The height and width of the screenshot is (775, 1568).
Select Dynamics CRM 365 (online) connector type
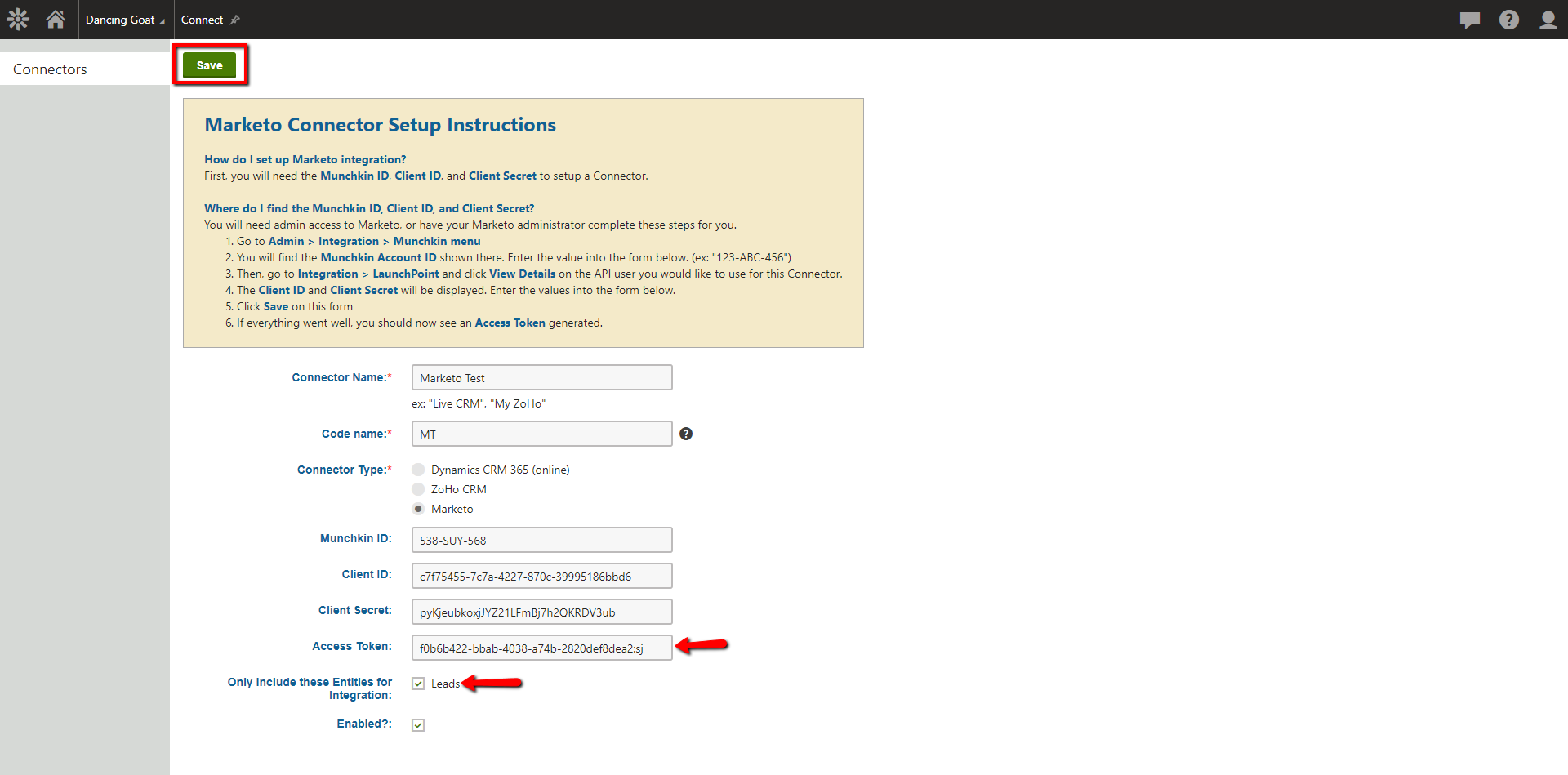[418, 470]
